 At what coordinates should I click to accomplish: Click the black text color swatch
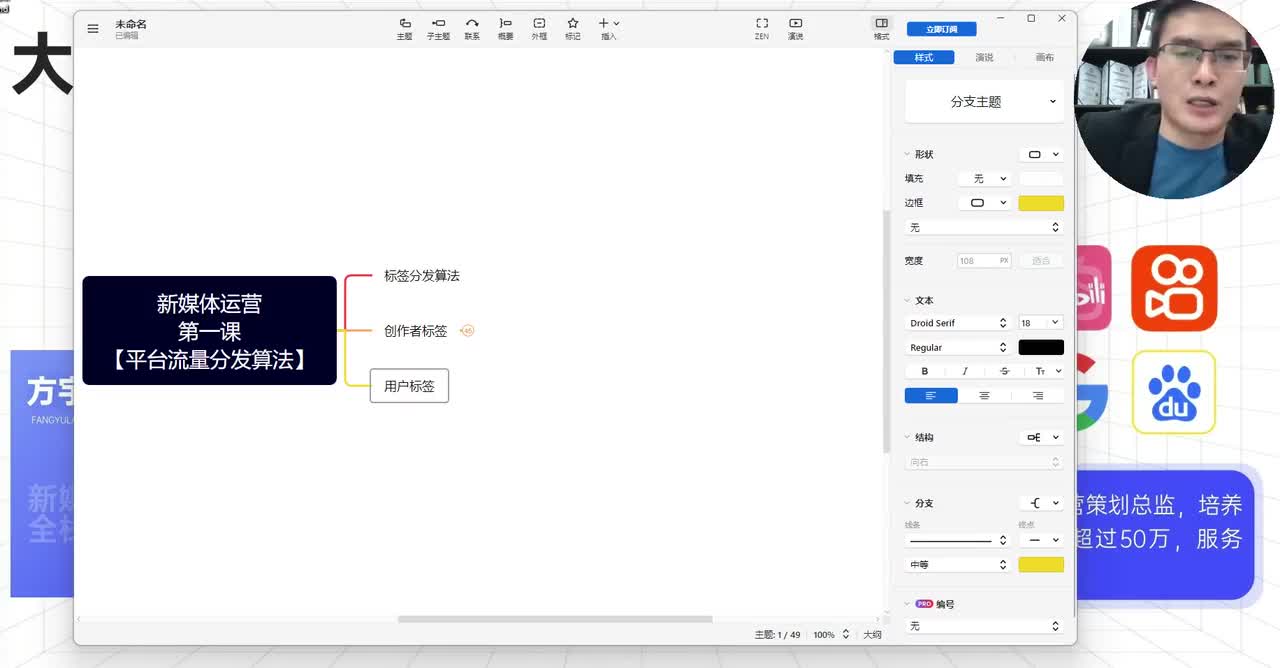[1041, 347]
